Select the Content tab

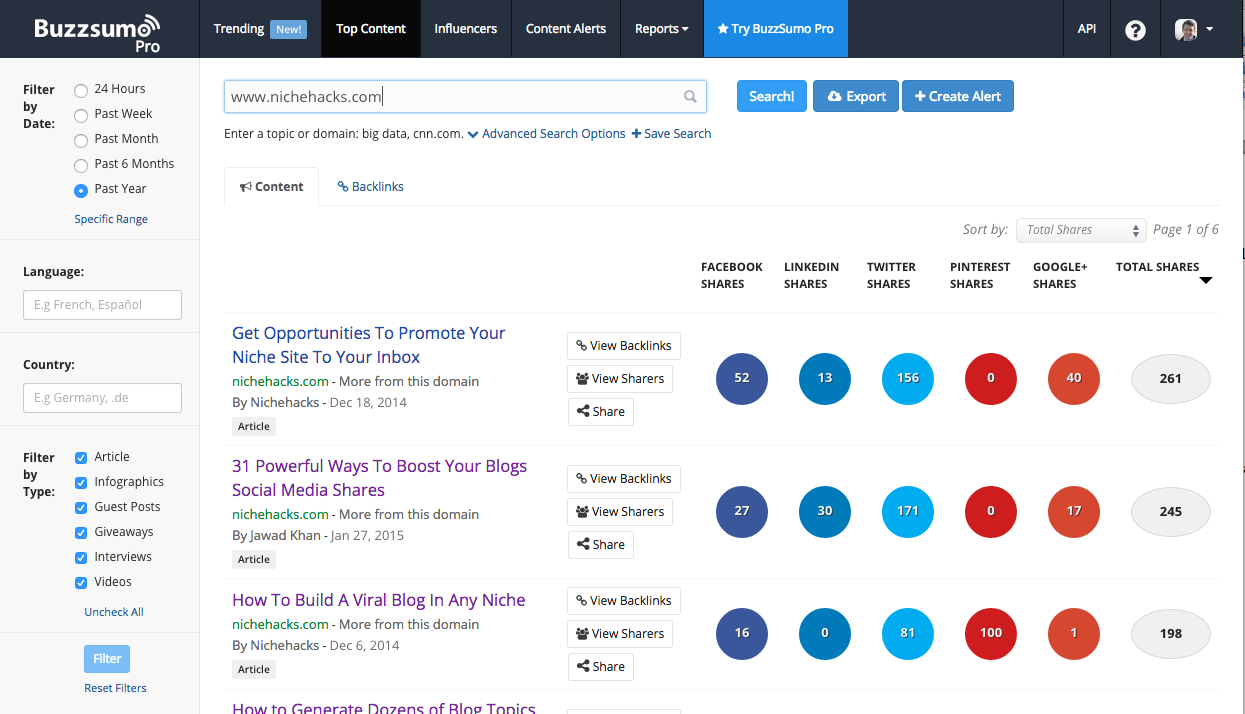click(x=272, y=187)
